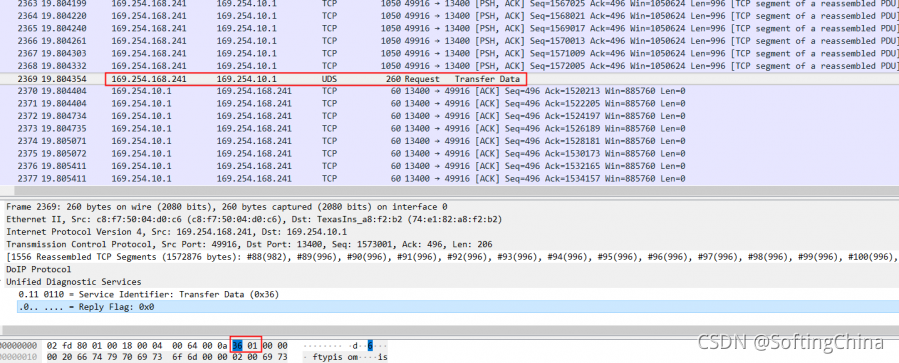Select ACK packet 2375 with Ack=1530173
Viewport: 899px width, 363px height.
[450, 154]
